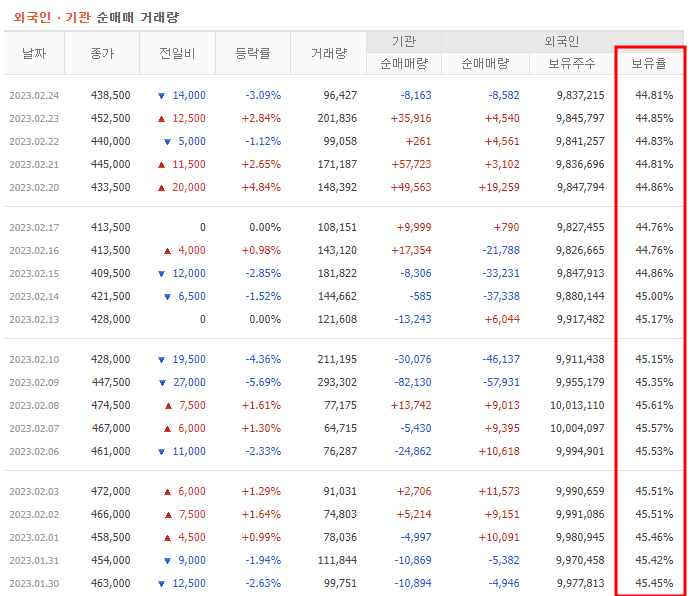
Task: Click the change rate -3.09%
Action: coord(263,95)
